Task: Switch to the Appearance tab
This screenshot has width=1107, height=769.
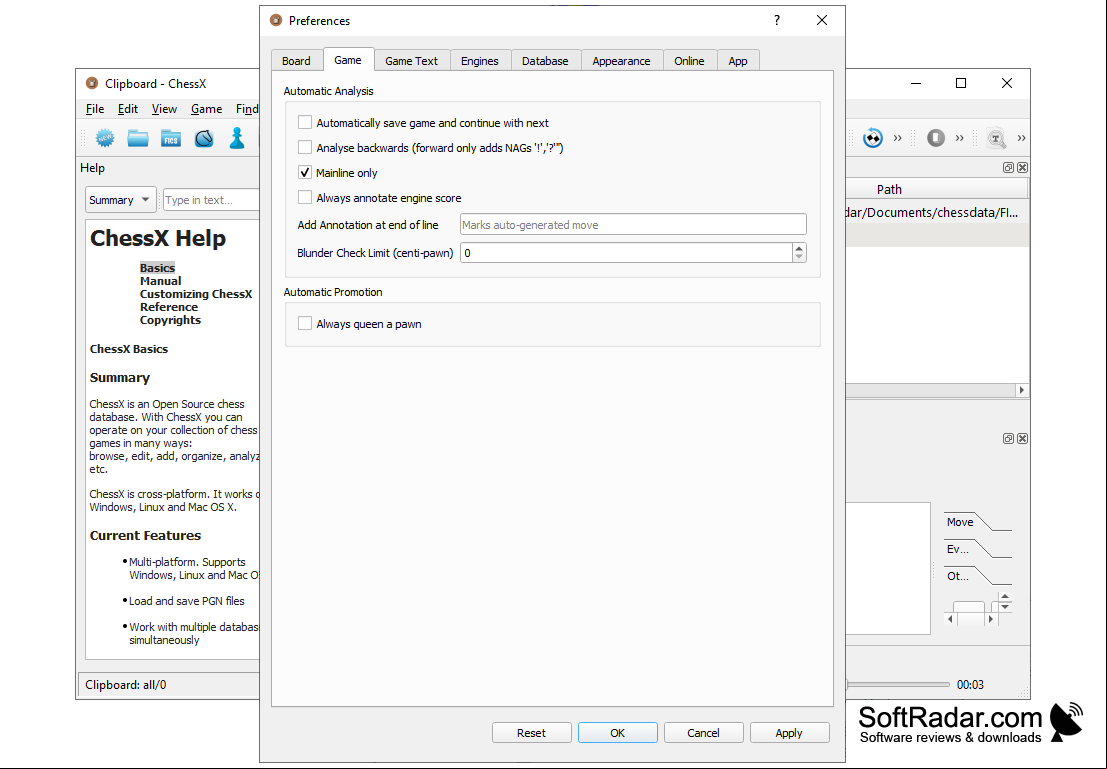Action: click(621, 61)
